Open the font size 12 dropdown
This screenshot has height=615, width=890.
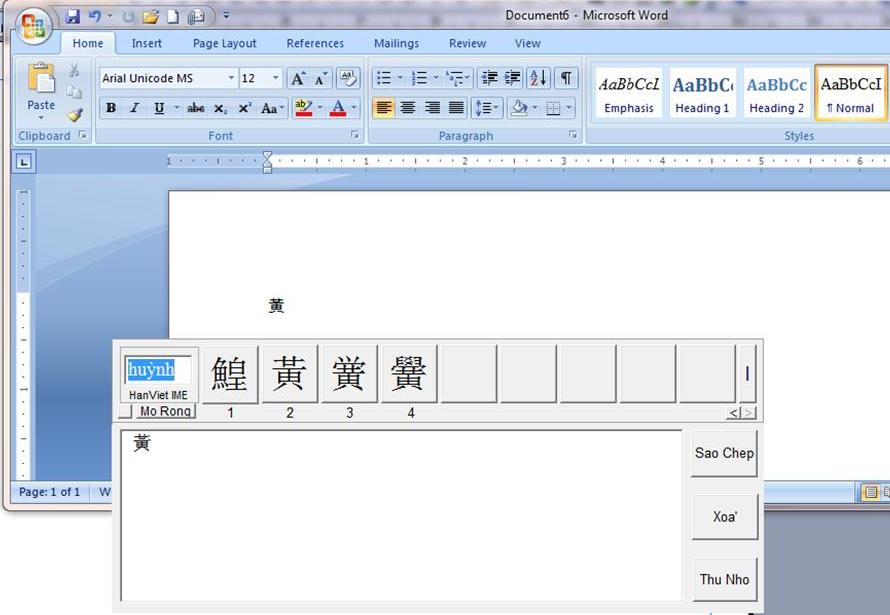click(275, 78)
